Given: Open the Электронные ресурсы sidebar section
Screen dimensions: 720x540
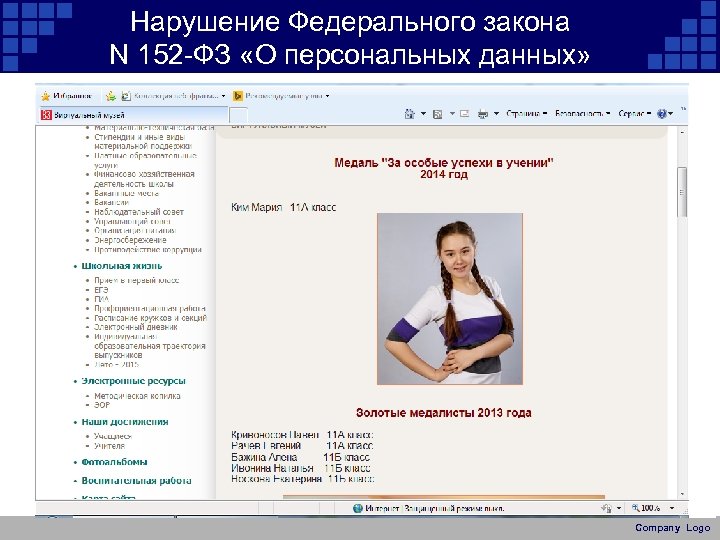Looking at the screenshot, I should (134, 381).
